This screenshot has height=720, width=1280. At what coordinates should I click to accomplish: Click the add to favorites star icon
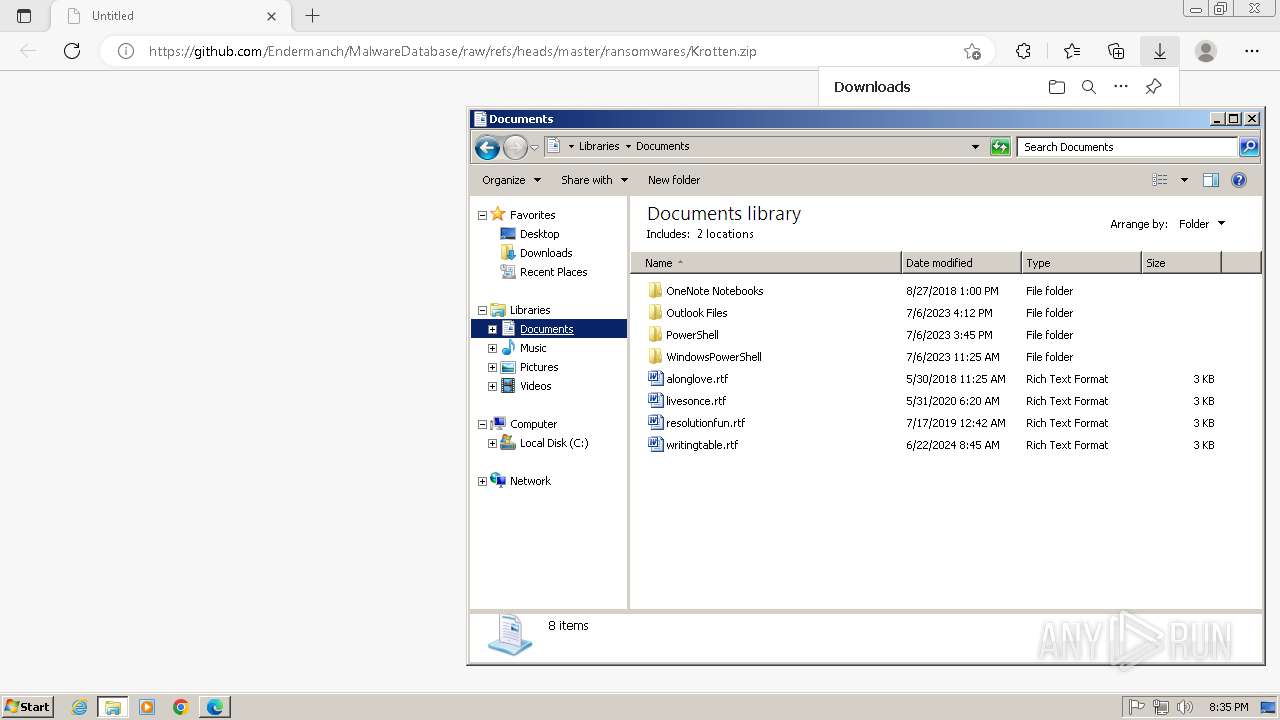click(972, 51)
